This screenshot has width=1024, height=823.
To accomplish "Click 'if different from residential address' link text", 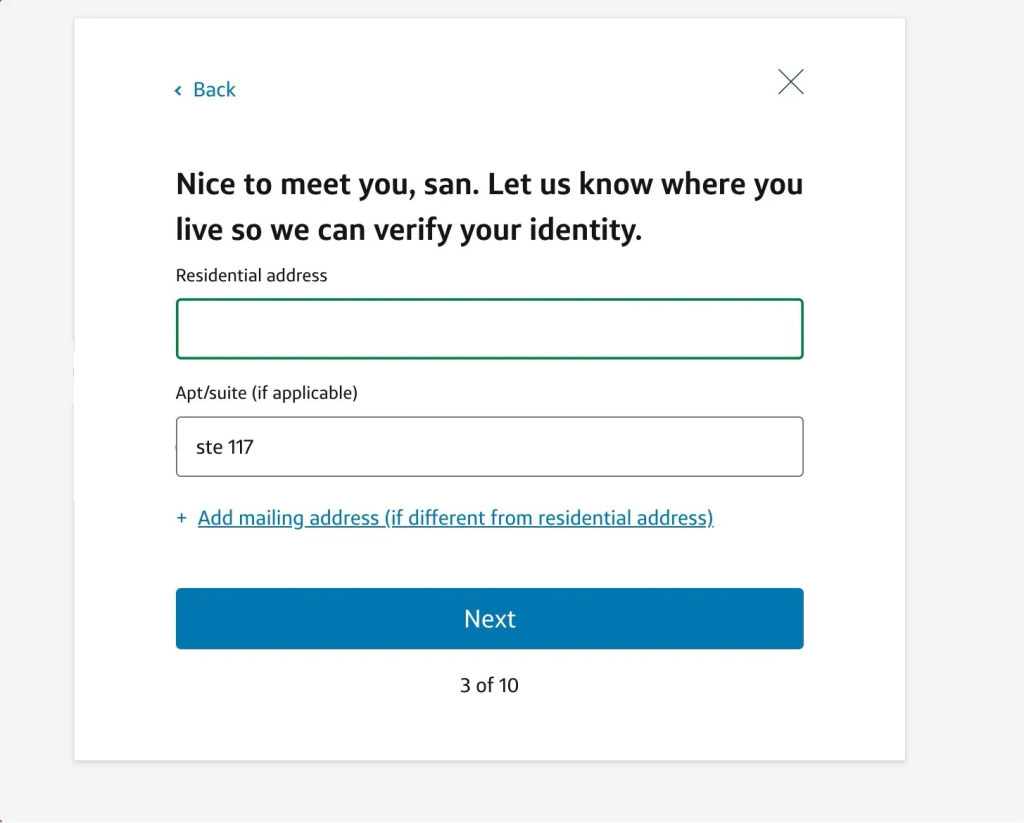I will 550,518.
